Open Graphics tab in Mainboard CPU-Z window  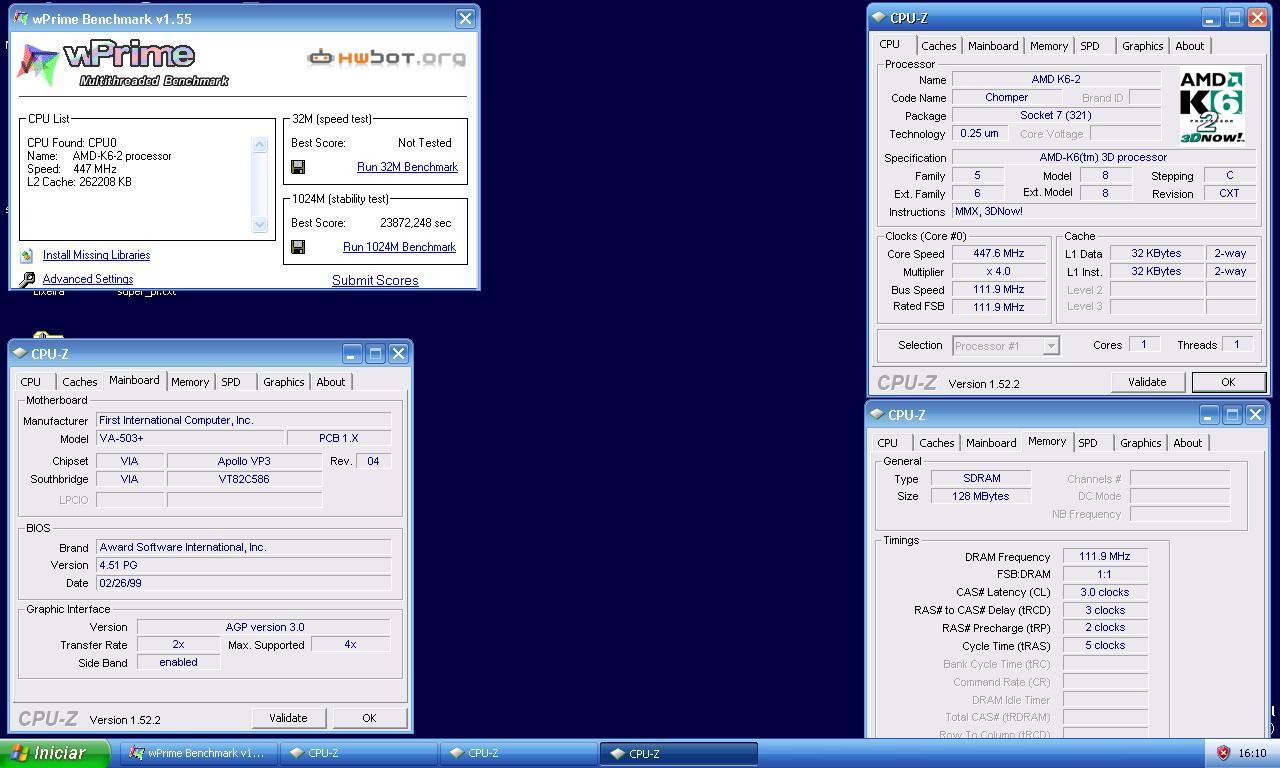tap(284, 382)
